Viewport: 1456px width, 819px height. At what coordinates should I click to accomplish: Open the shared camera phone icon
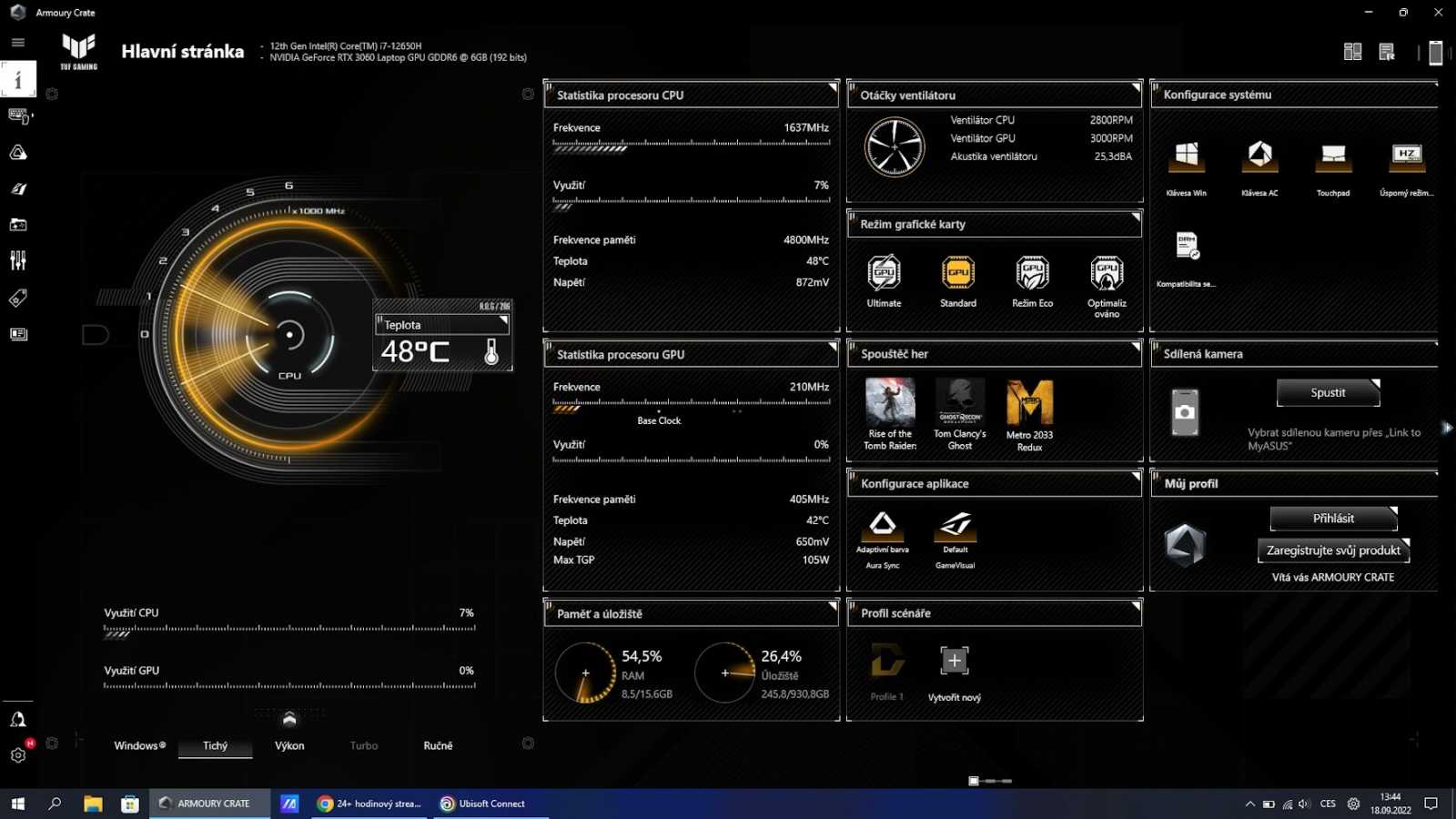coord(1185,412)
